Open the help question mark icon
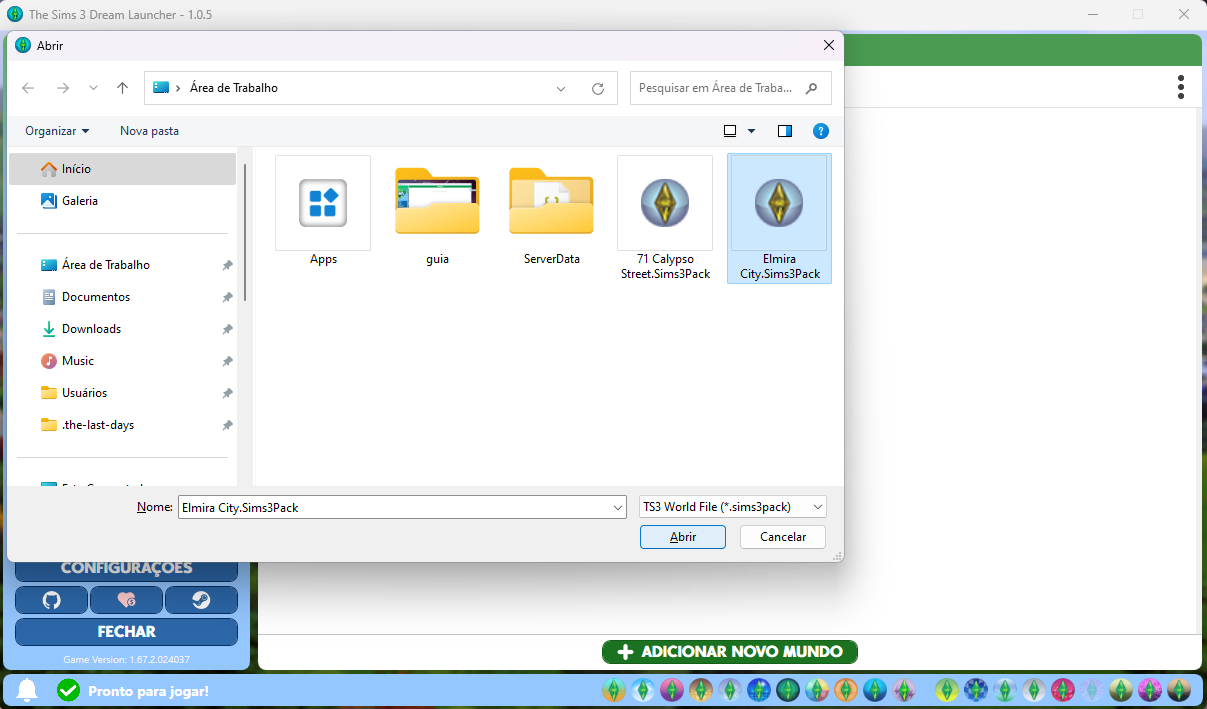Screen dimensions: 1207x709 tap(820, 131)
